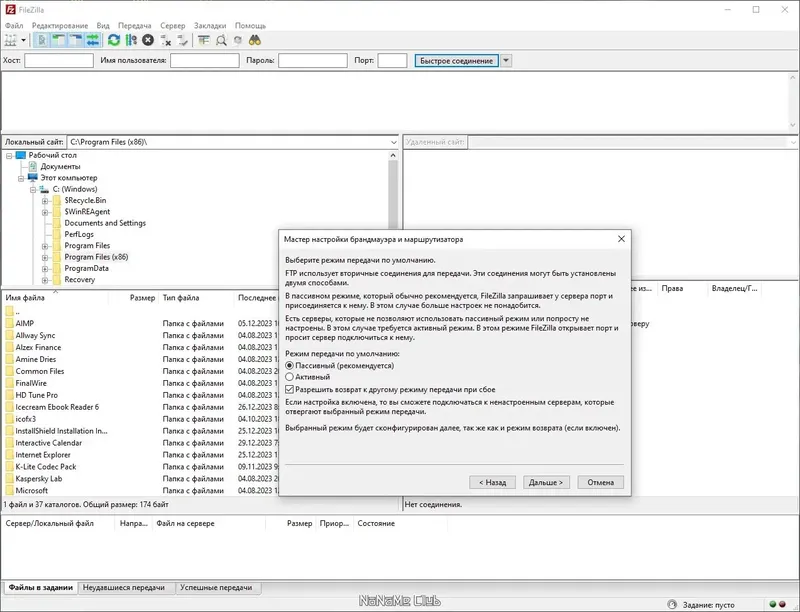Toggle directory comparison magnifier icon
This screenshot has width=800, height=612.
tap(221, 40)
